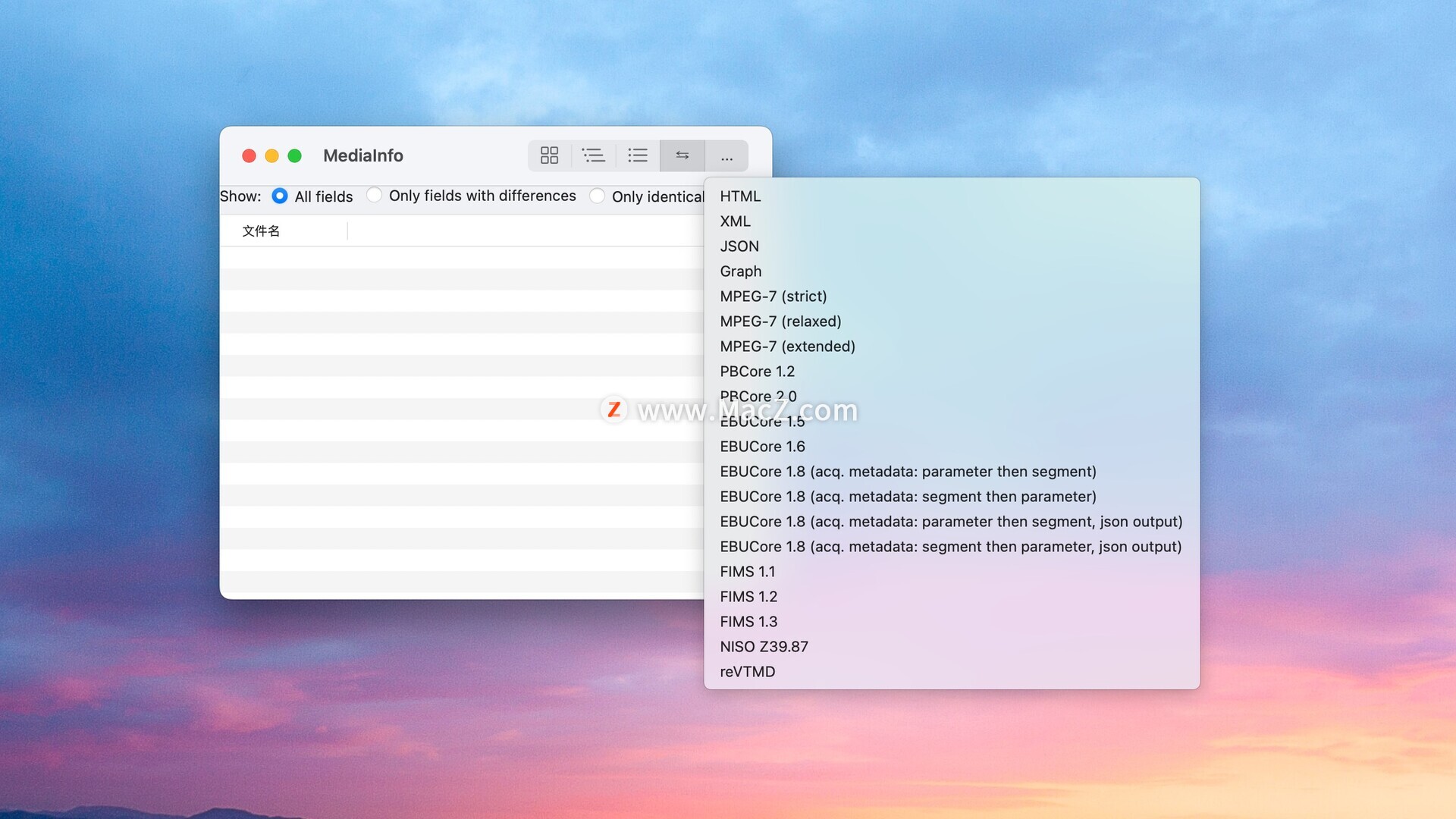This screenshot has height=819, width=1456.
Task: Pick EBUCore 1.8 parameter then segment
Action: [952, 472]
